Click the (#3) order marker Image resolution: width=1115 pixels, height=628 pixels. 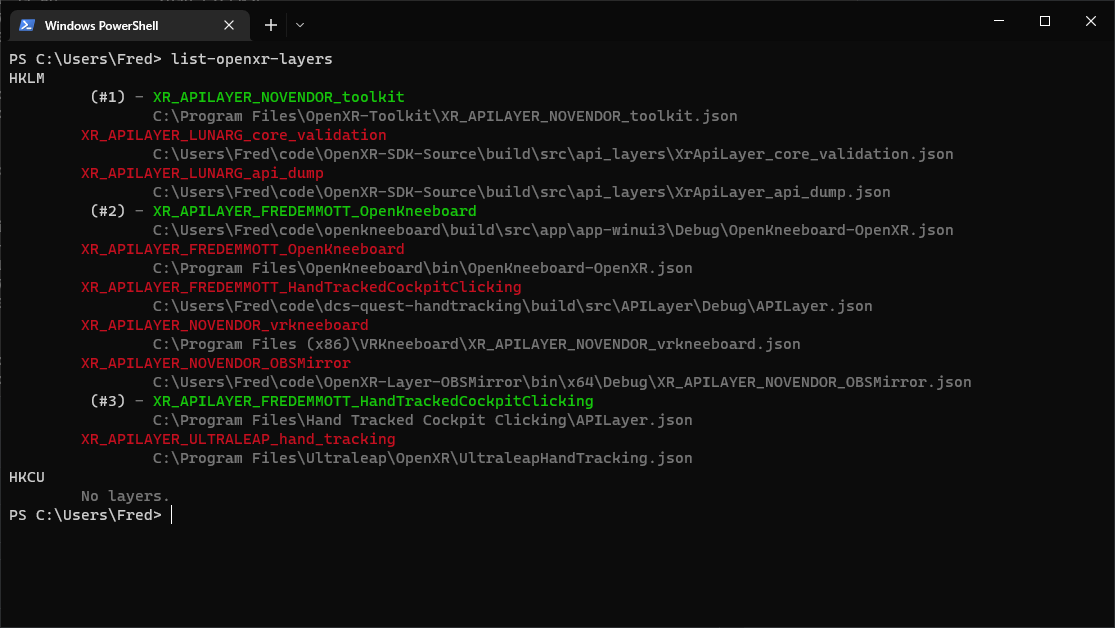[107, 401]
